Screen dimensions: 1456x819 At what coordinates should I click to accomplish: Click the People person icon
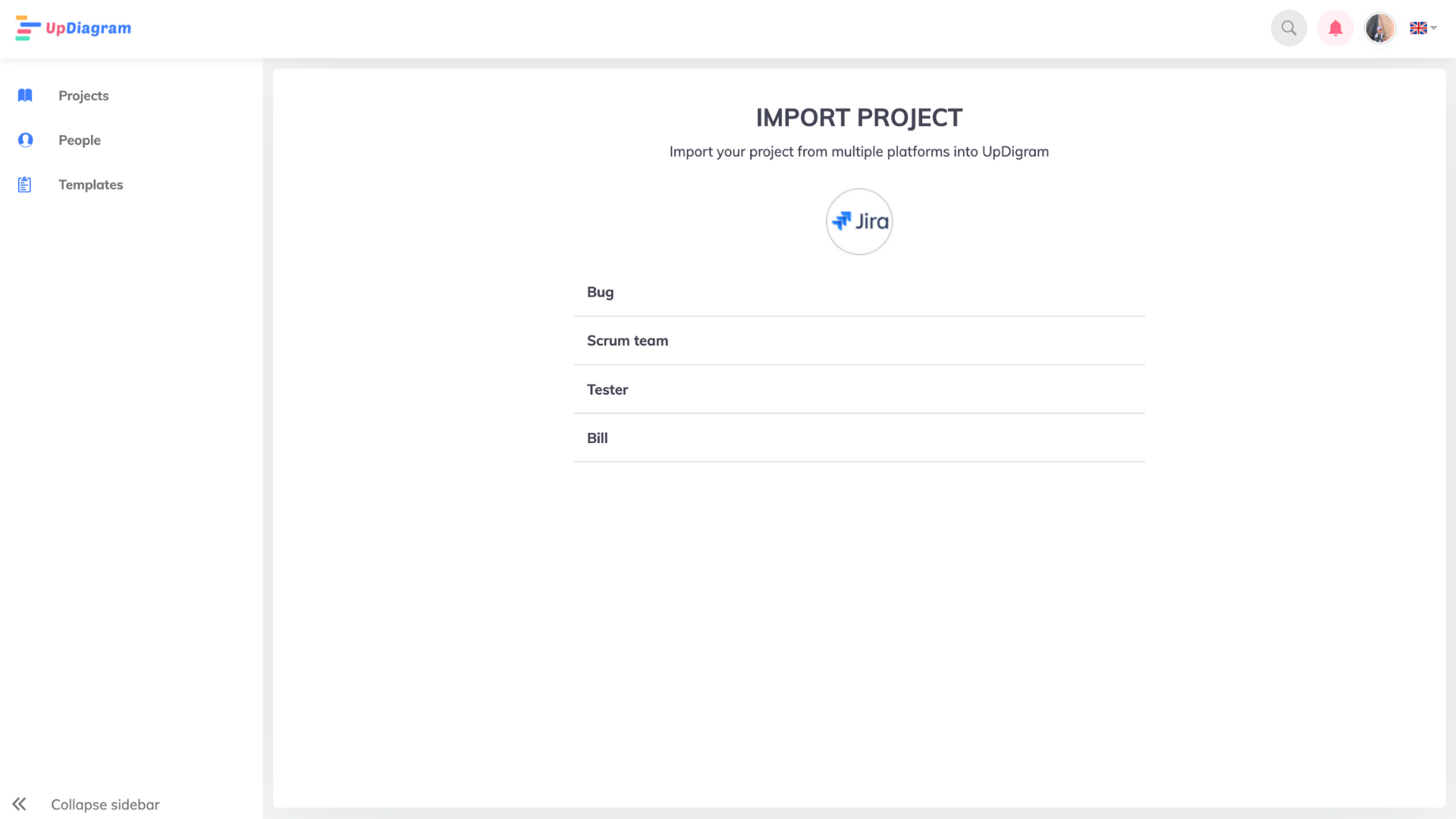click(25, 140)
